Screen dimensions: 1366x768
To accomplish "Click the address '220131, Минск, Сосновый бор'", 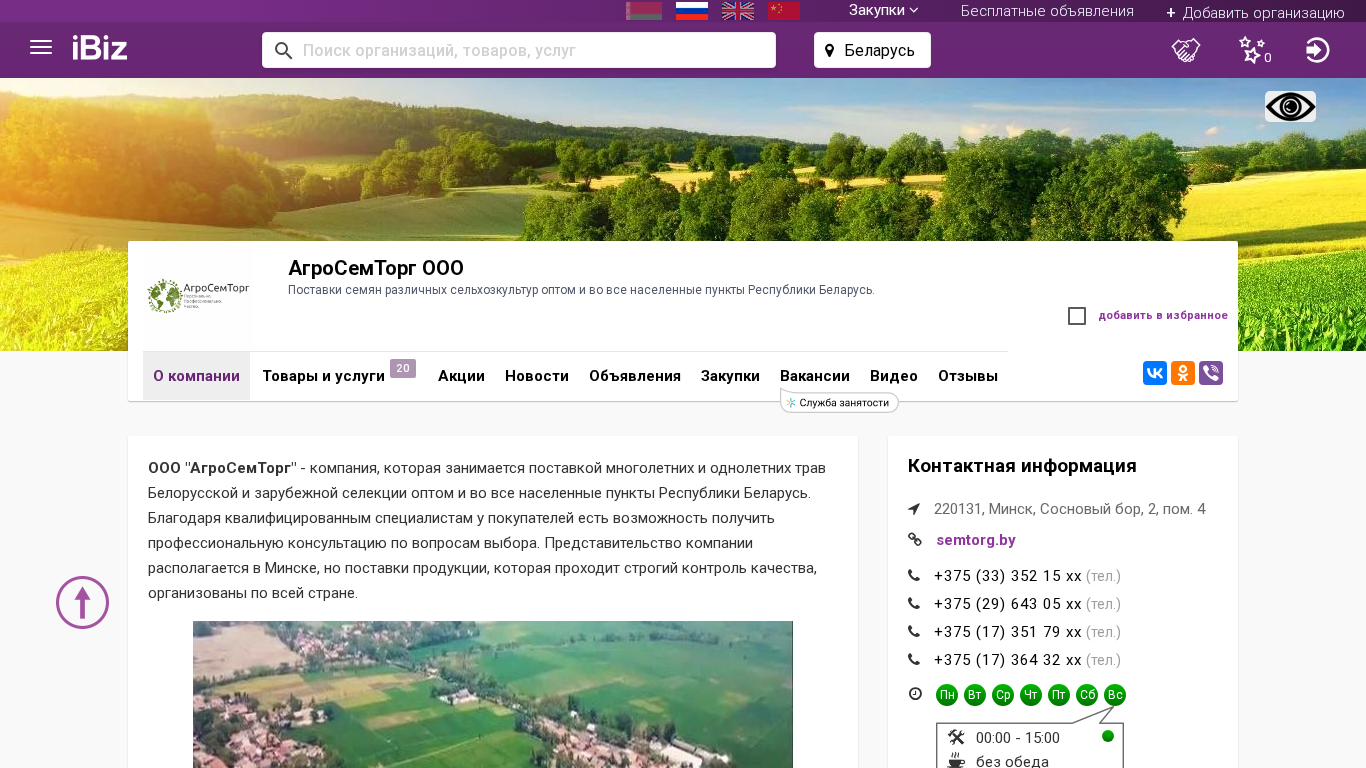I will pos(1070,509).
